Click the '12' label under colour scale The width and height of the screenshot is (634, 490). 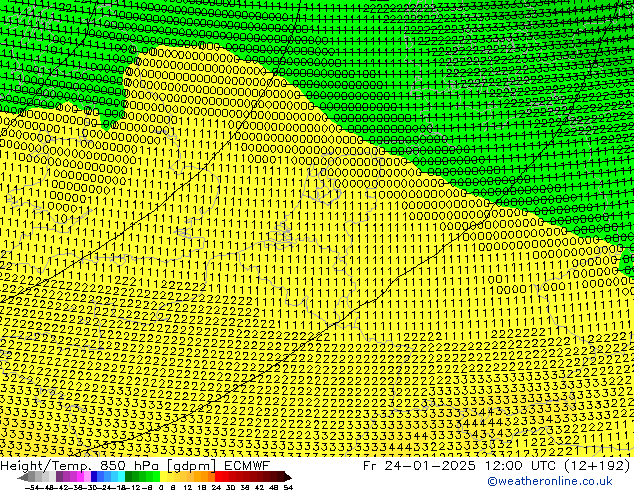coord(188,488)
